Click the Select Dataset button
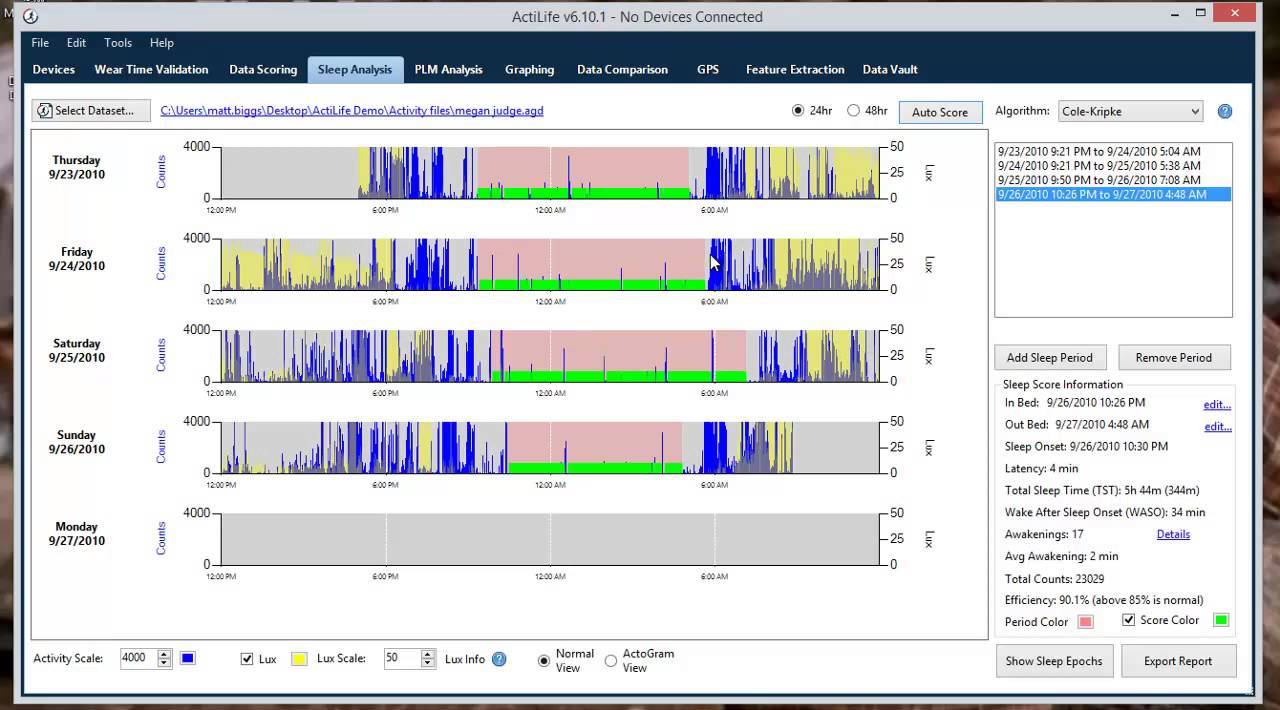The image size is (1280, 710). tap(91, 110)
